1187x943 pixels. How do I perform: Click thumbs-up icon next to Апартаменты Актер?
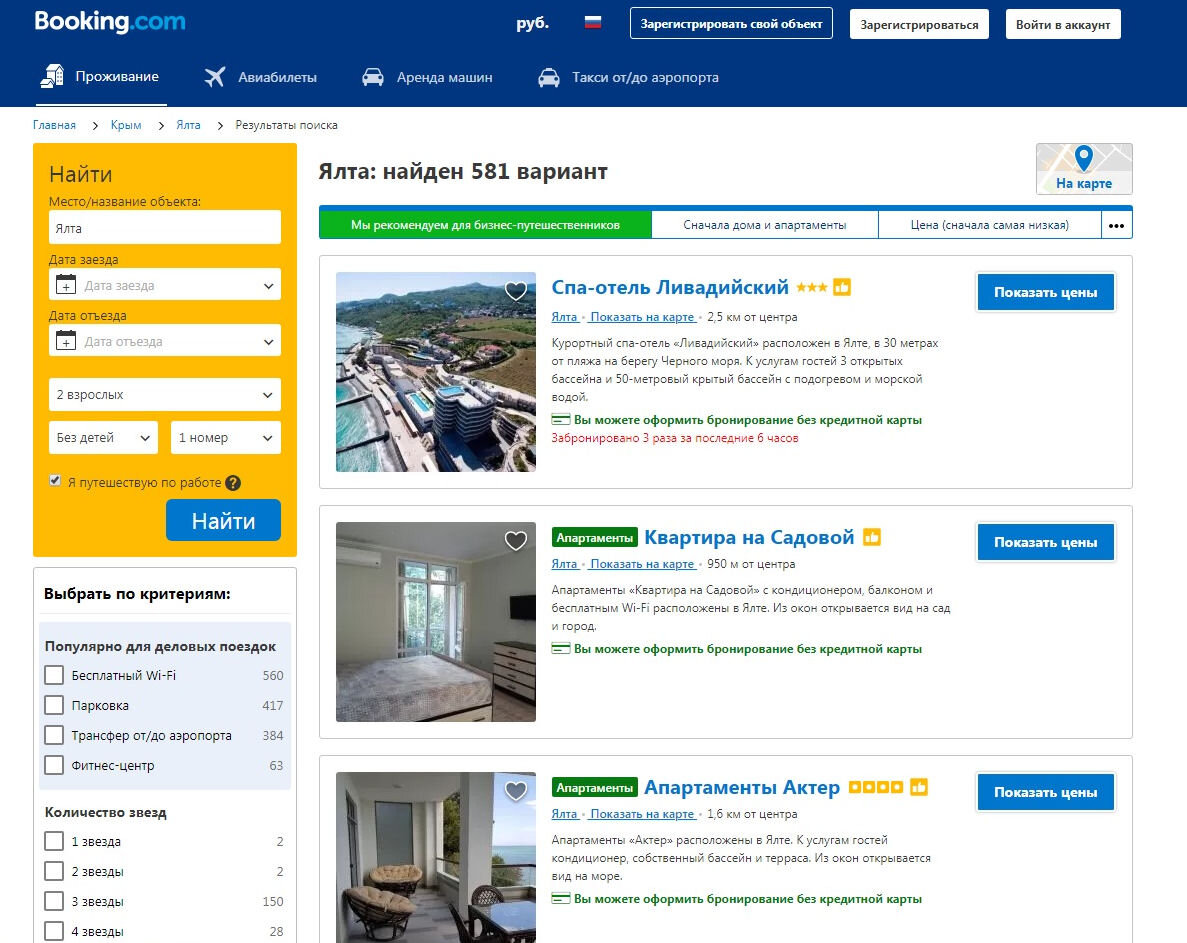[919, 787]
